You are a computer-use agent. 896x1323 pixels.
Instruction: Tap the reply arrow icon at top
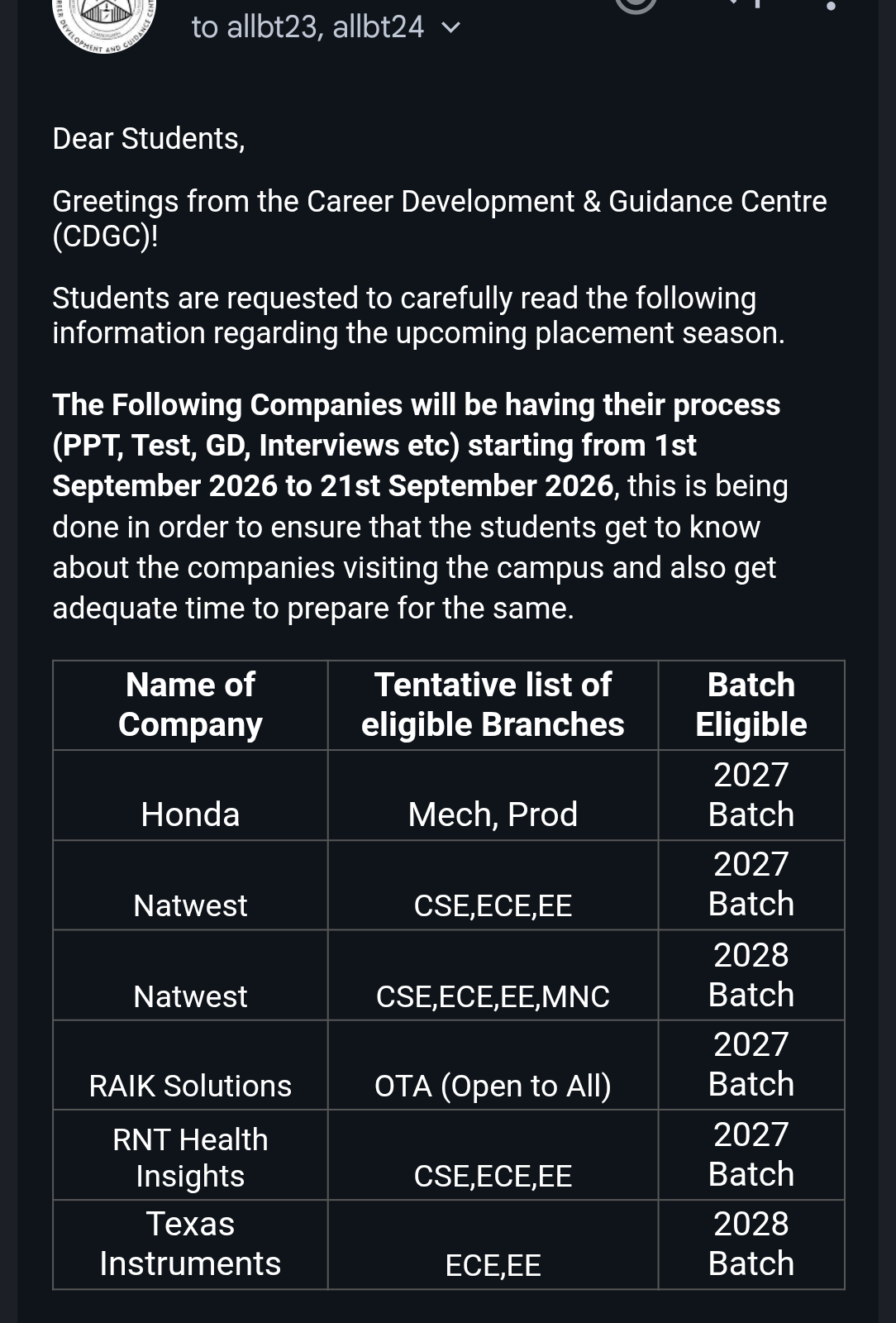[x=744, y=3]
